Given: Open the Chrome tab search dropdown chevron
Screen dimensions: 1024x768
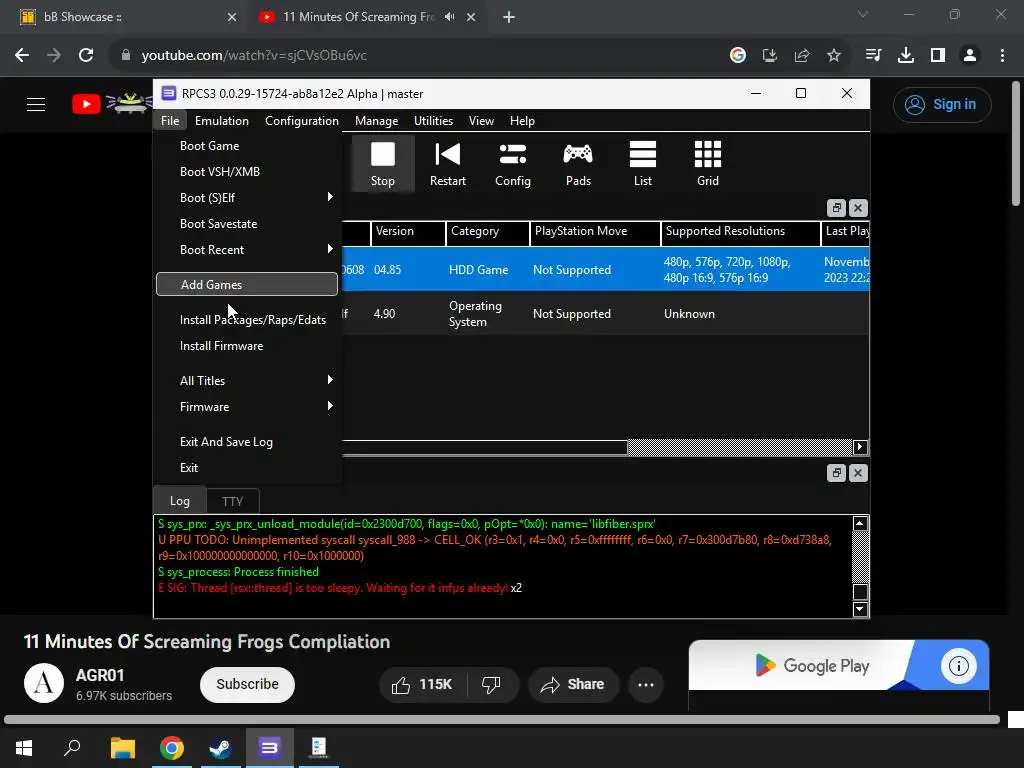Looking at the screenshot, I should (863, 14).
